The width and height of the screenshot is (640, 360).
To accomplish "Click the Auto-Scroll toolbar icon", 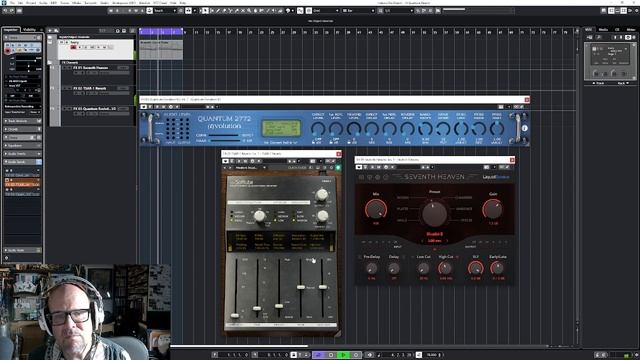I will click(x=188, y=11).
